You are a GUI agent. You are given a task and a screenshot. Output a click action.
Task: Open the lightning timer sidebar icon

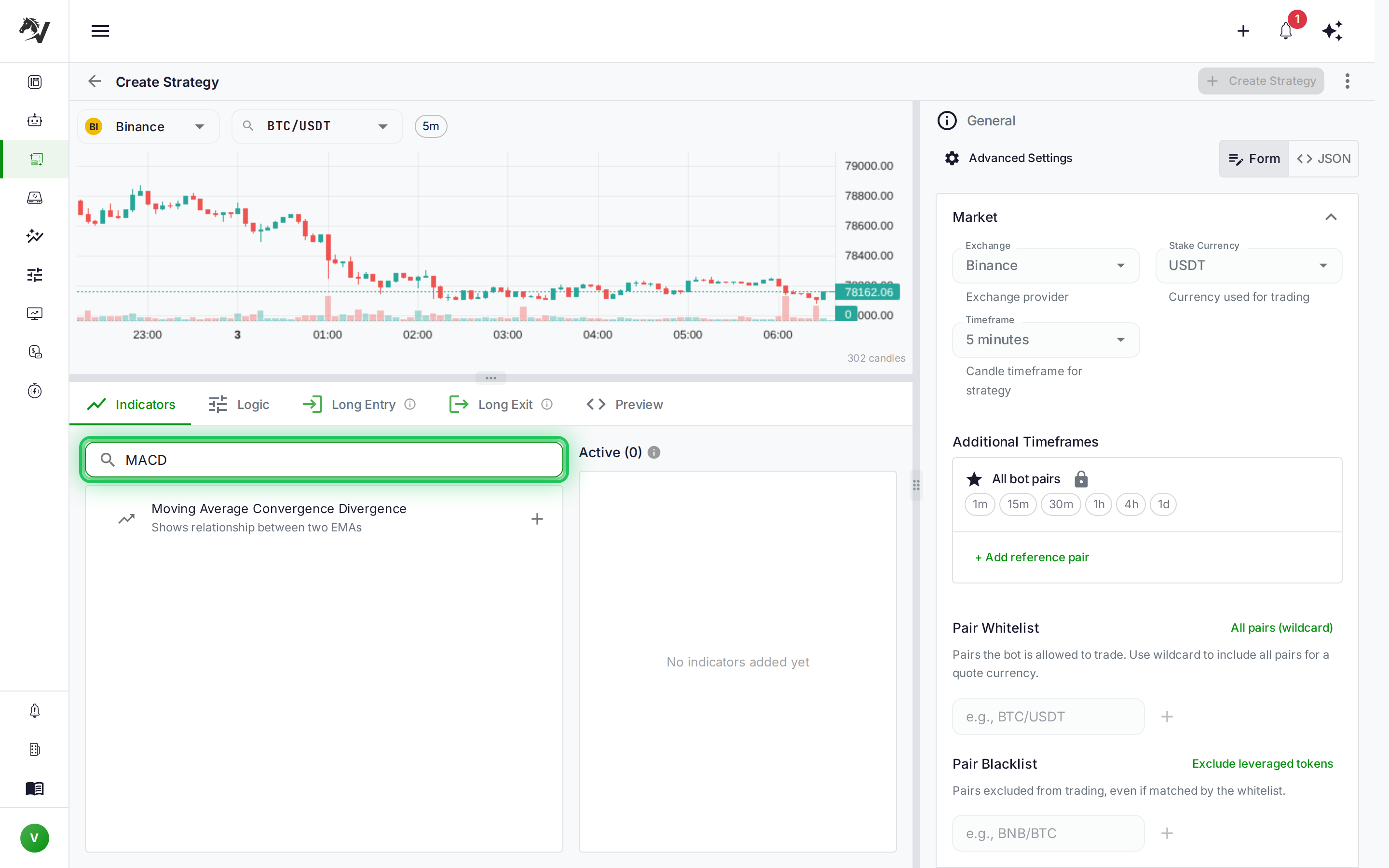34,391
